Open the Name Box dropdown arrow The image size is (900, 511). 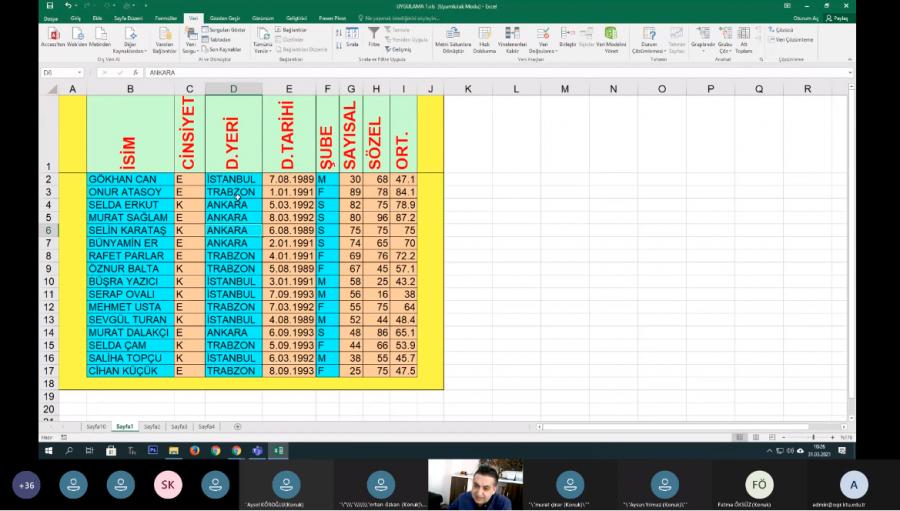coord(80,73)
